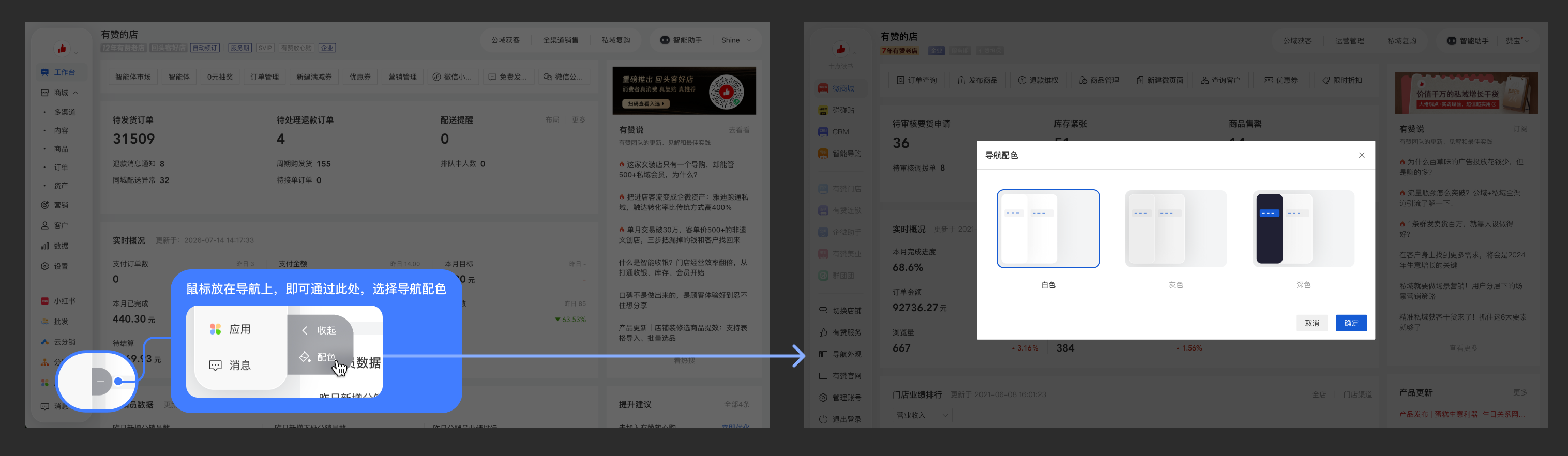The image size is (1568, 456).
Task: Open 订单 under 商城
Action: (61, 167)
